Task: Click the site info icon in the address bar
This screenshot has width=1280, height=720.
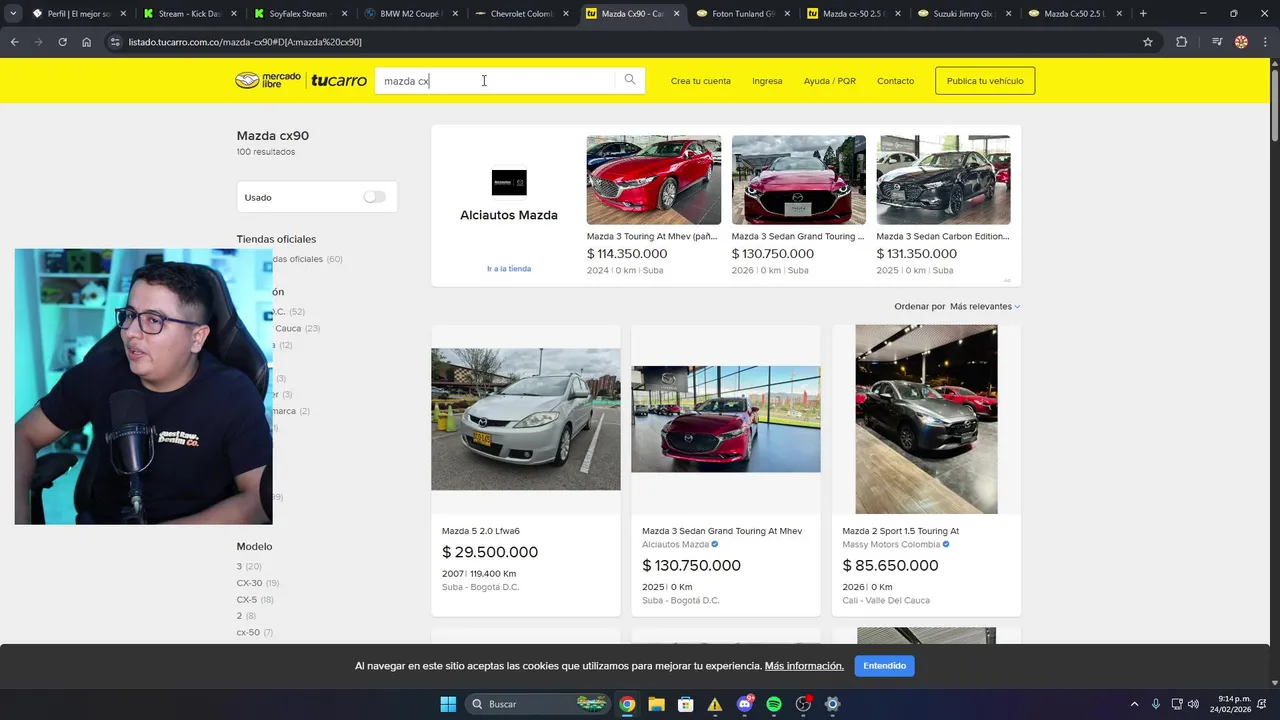Action: 114,42
